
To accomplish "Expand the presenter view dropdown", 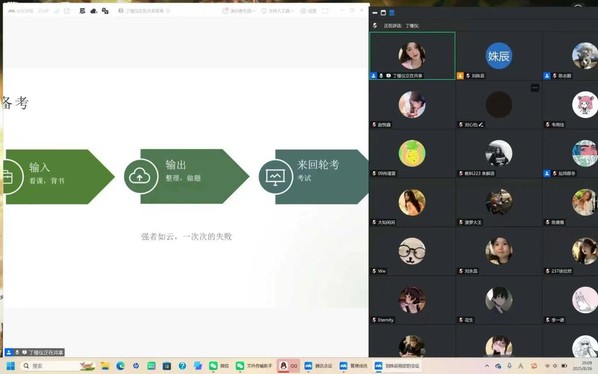I will (239, 11).
